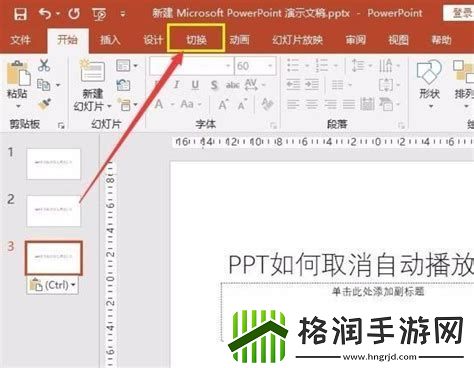Click the font color A button
The image size is (474, 368).
pyautogui.click(x=159, y=105)
